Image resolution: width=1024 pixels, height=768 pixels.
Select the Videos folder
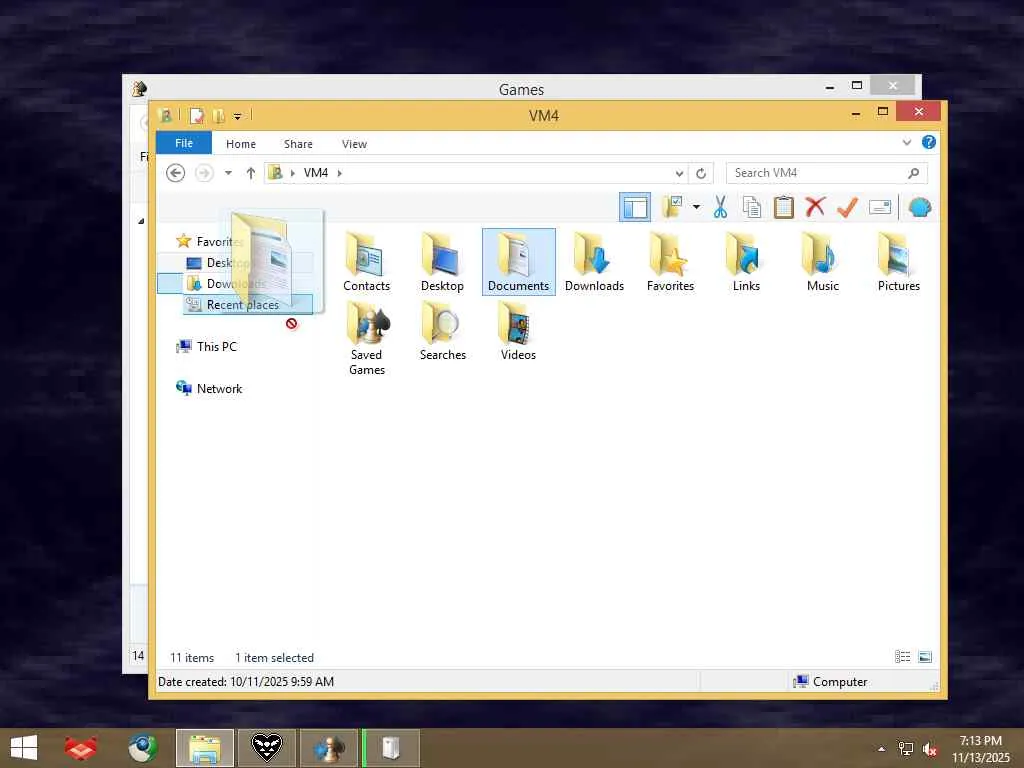[519, 330]
